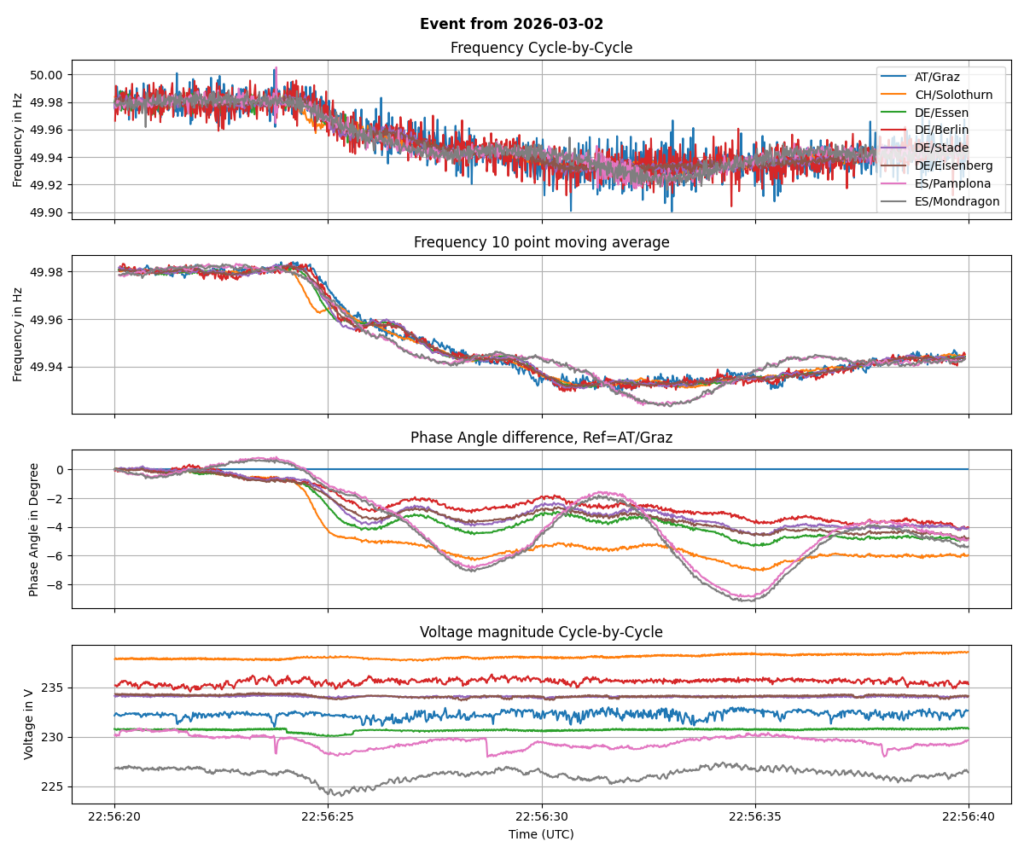Viewport: 1024px width, 853px height.
Task: Click the 22:56:20 time tick label
Action: click(114, 815)
